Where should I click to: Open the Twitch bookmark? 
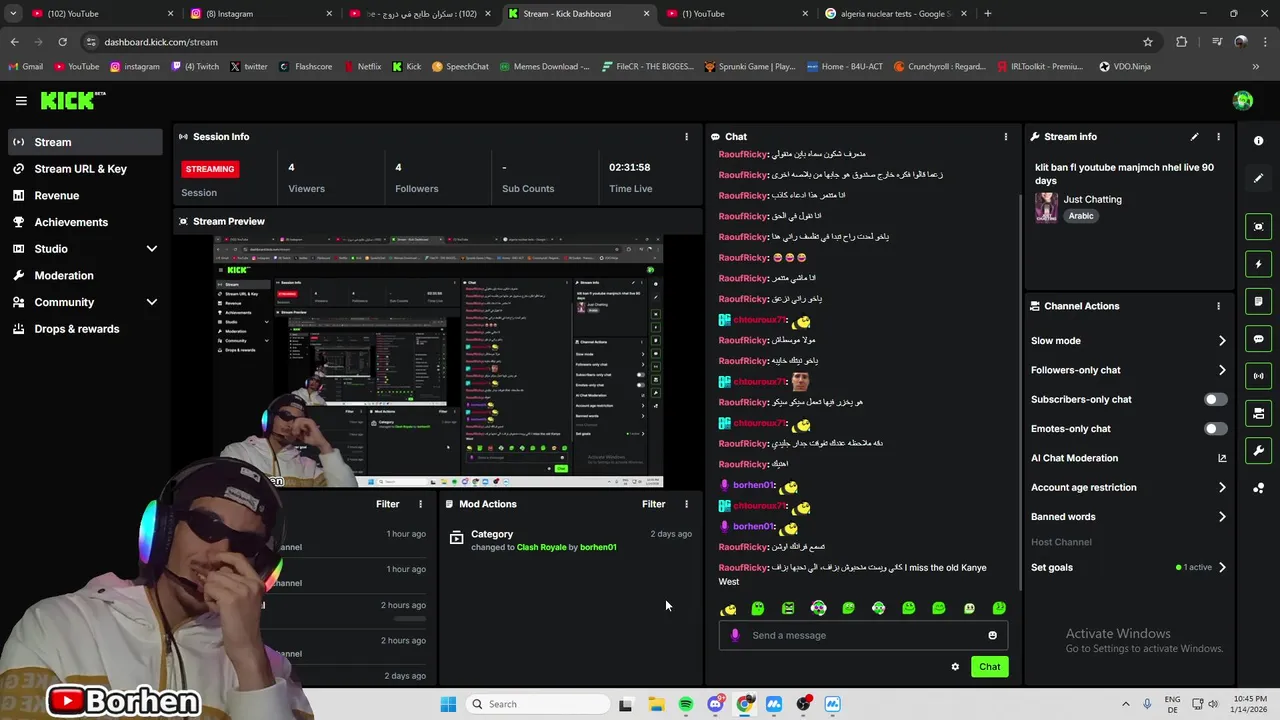click(195, 67)
